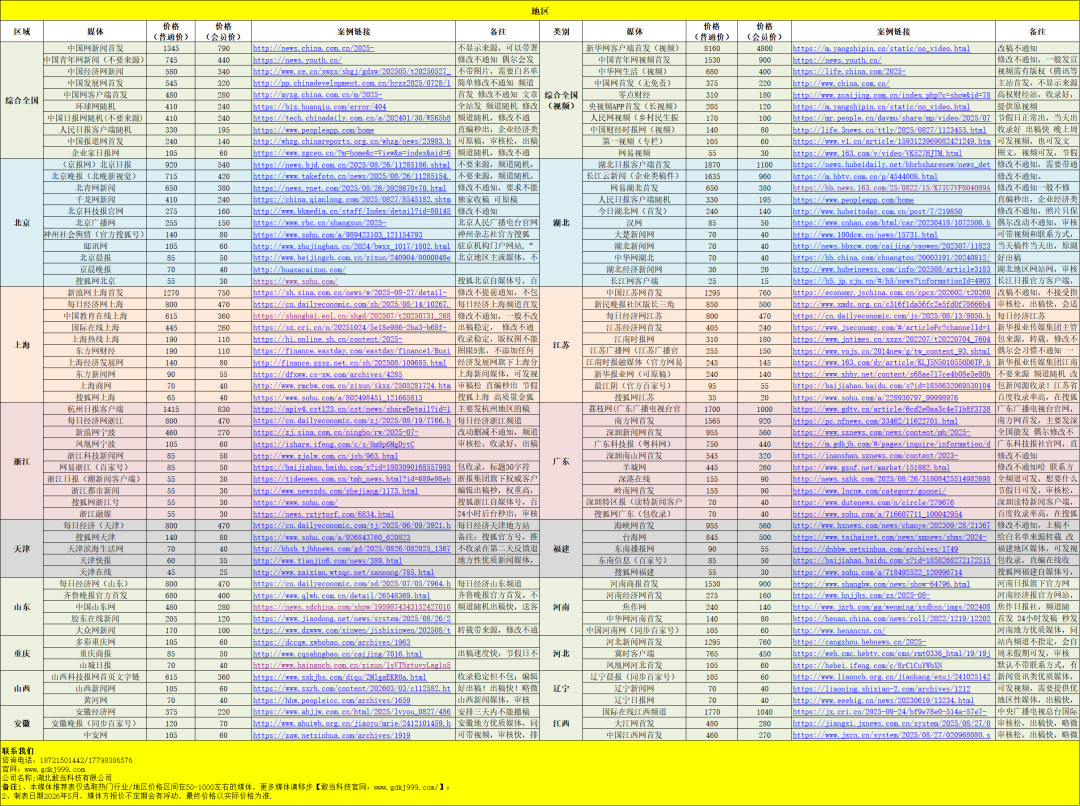Screen dimensions: 1080x806
Task: Select the 广东 region cell
Action: 561,461
